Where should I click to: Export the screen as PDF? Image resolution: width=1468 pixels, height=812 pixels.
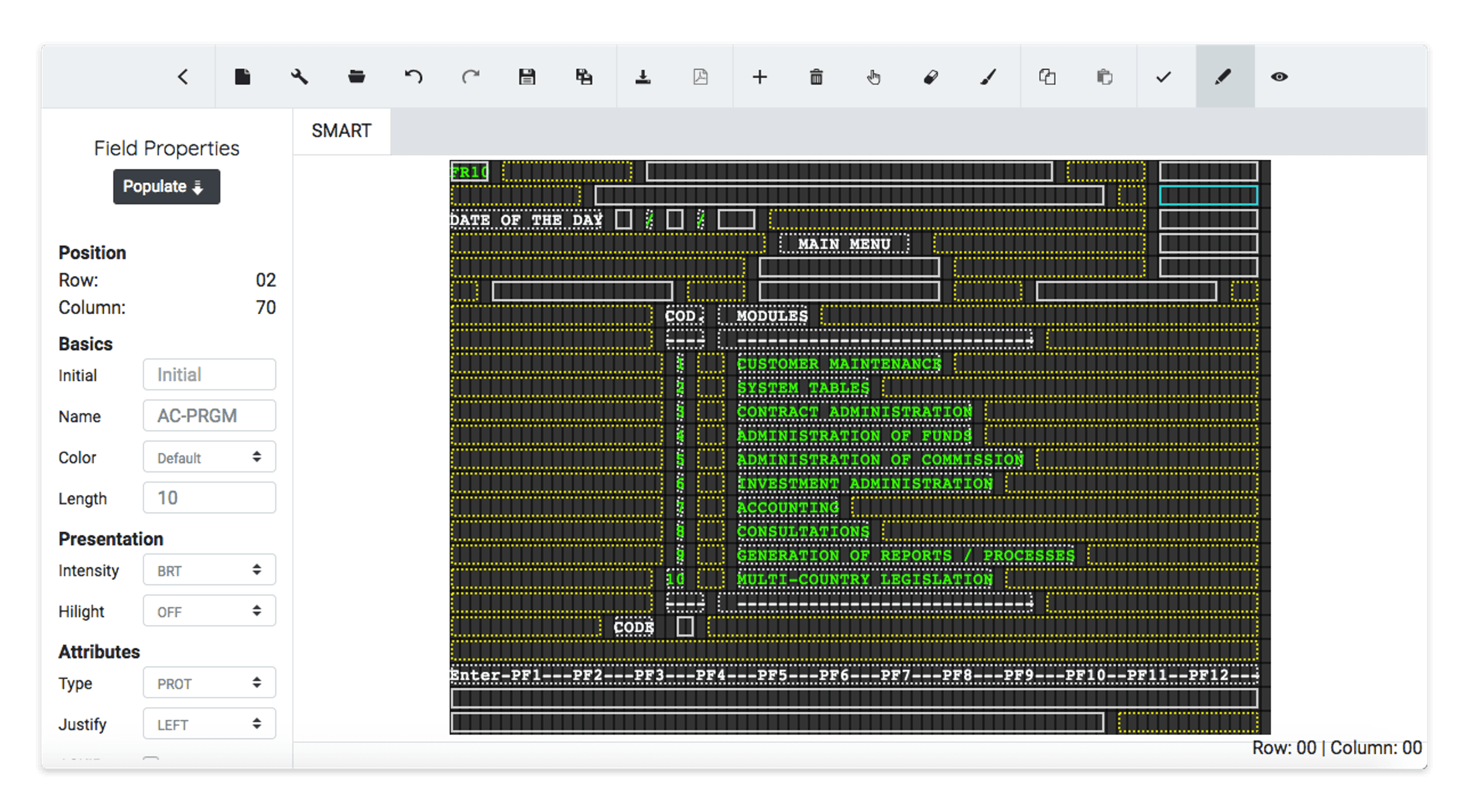coord(700,77)
